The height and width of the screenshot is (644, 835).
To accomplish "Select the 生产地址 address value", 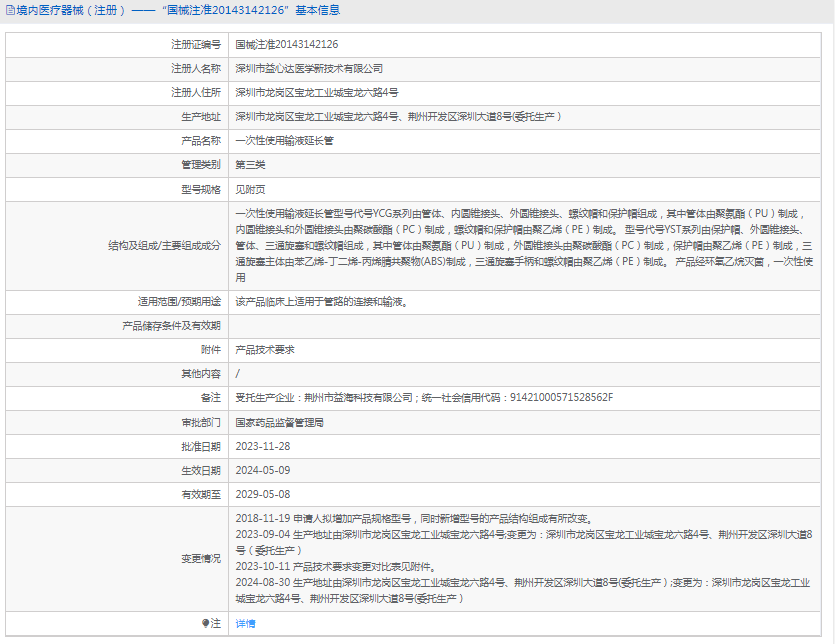I will coord(398,117).
